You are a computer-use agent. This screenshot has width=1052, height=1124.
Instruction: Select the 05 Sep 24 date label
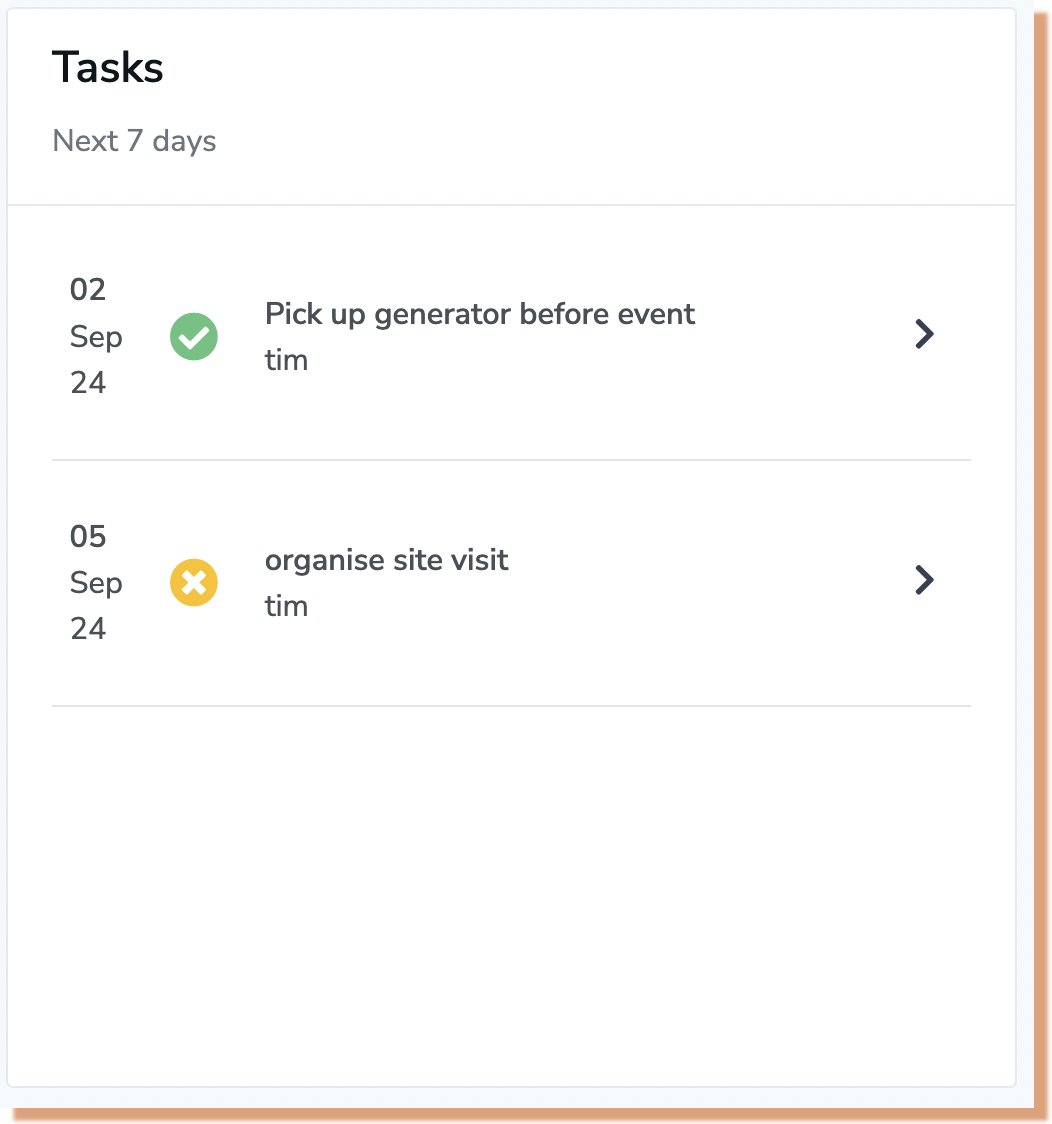[x=96, y=582]
